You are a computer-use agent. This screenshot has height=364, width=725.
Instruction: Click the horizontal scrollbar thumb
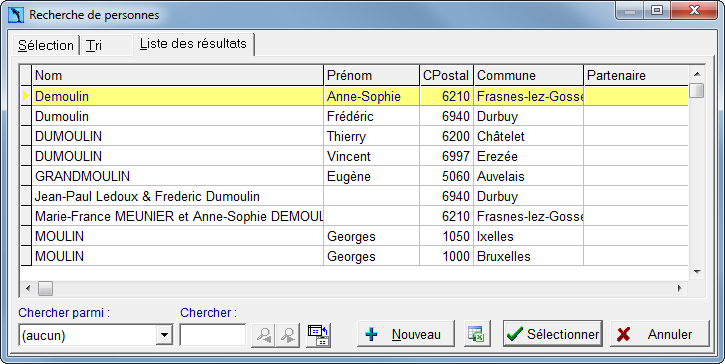pyautogui.click(x=45, y=289)
